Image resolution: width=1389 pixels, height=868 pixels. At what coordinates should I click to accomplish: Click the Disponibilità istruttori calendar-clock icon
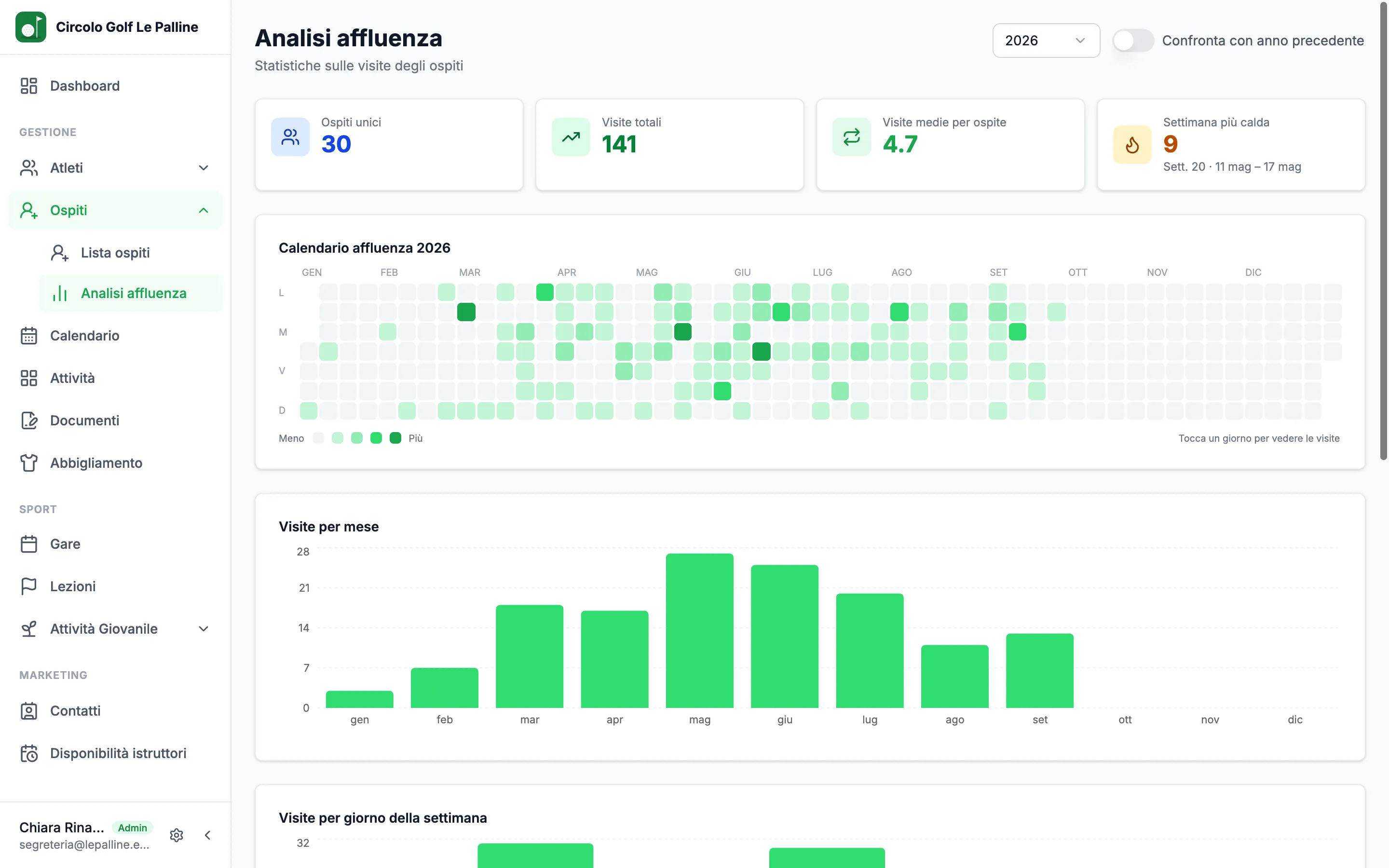[x=29, y=753]
